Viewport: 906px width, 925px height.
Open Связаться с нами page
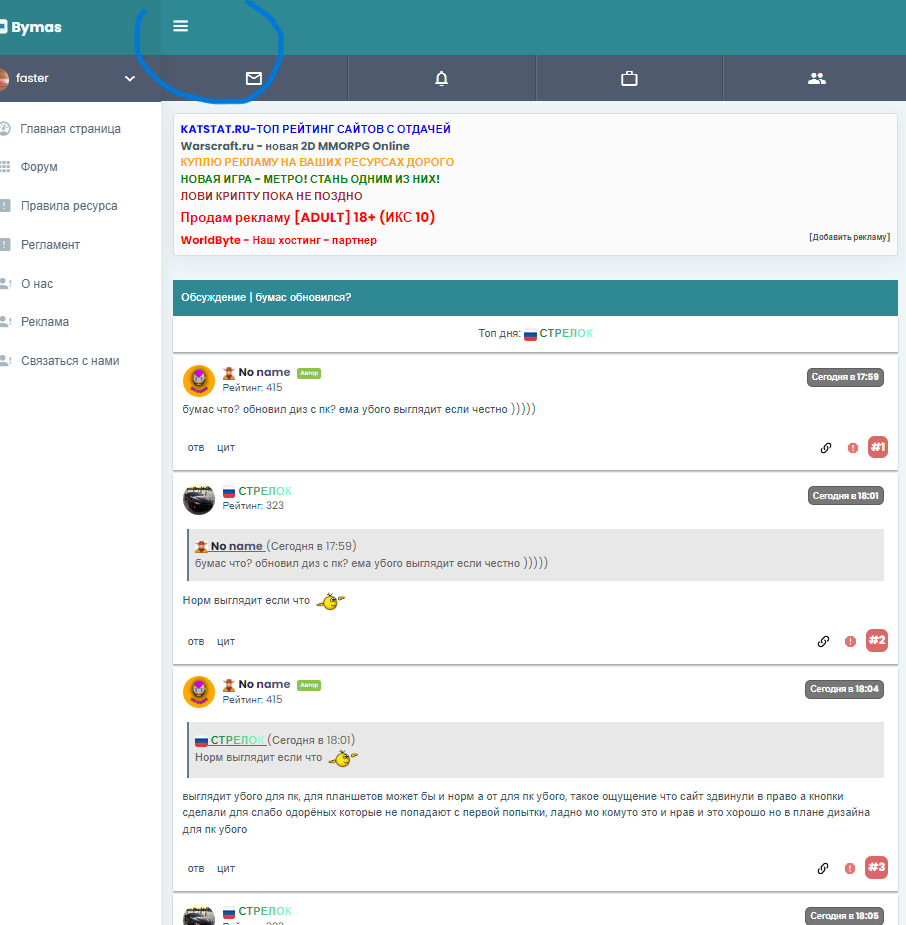tap(70, 361)
